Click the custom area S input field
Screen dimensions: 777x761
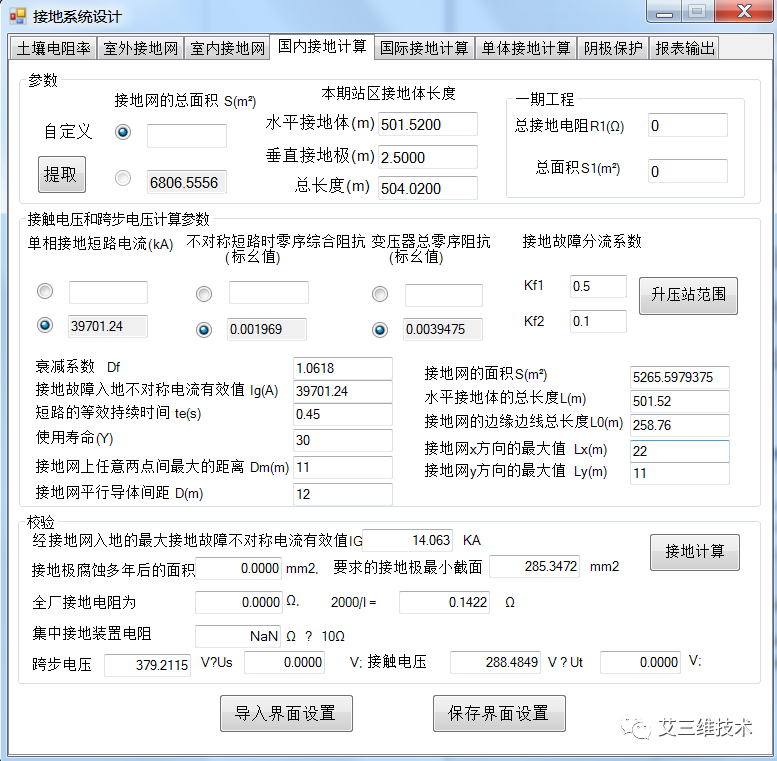coord(187,136)
